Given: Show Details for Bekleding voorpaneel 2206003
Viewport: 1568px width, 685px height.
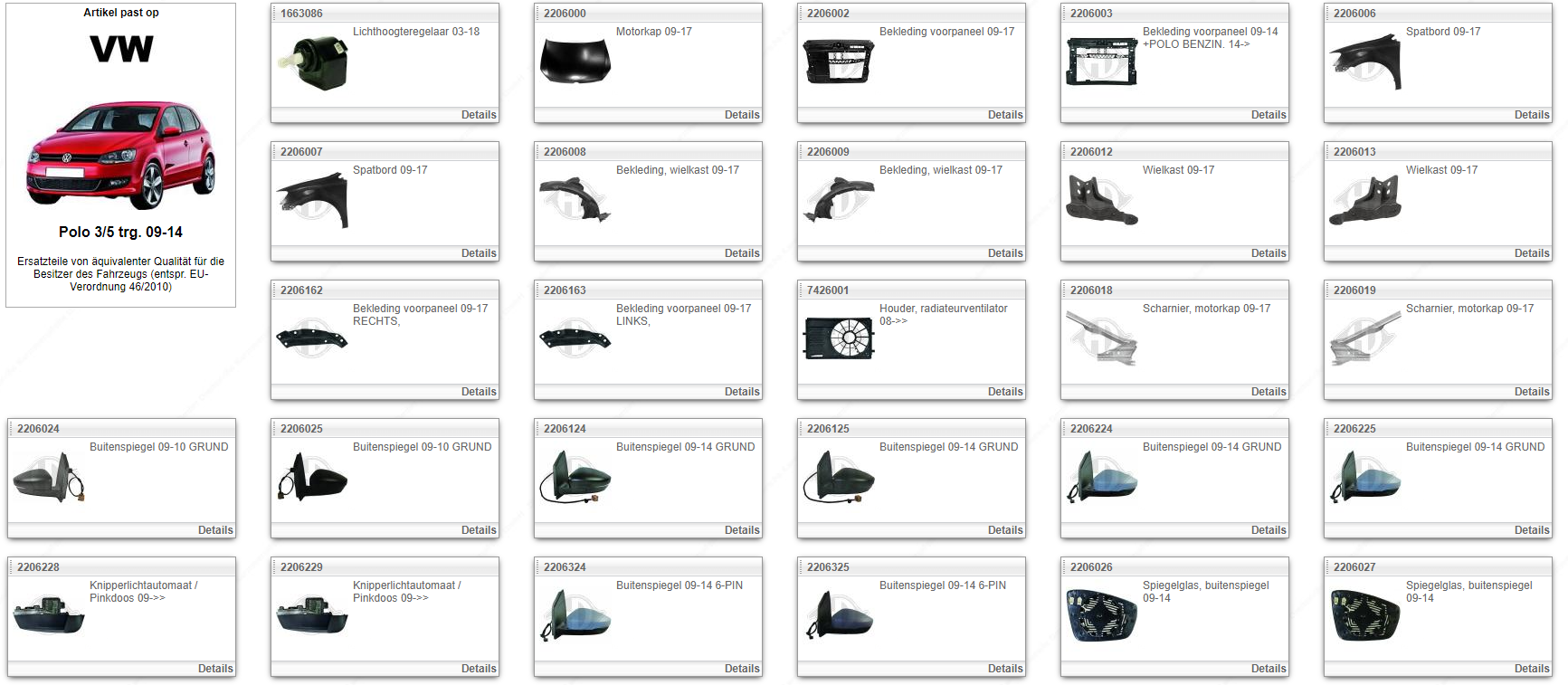Looking at the screenshot, I should pos(1268,115).
